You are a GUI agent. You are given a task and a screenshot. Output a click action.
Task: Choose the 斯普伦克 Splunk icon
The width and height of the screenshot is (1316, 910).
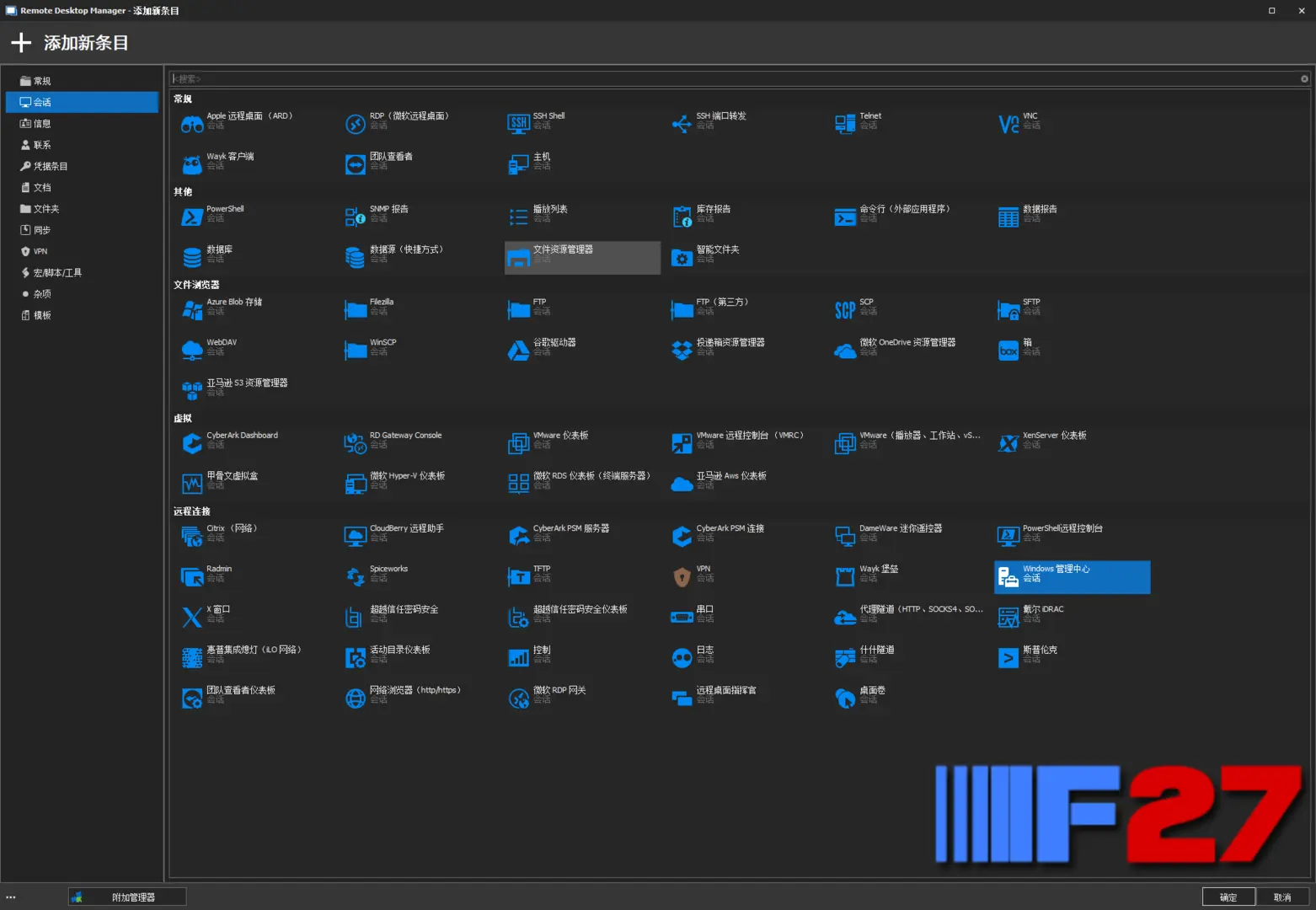[x=1008, y=658]
